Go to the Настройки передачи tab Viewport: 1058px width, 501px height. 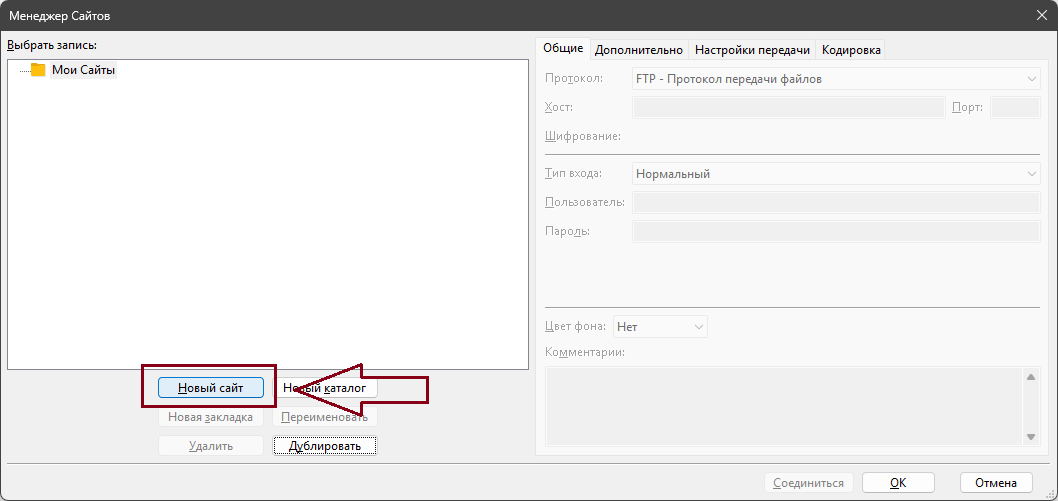point(752,50)
